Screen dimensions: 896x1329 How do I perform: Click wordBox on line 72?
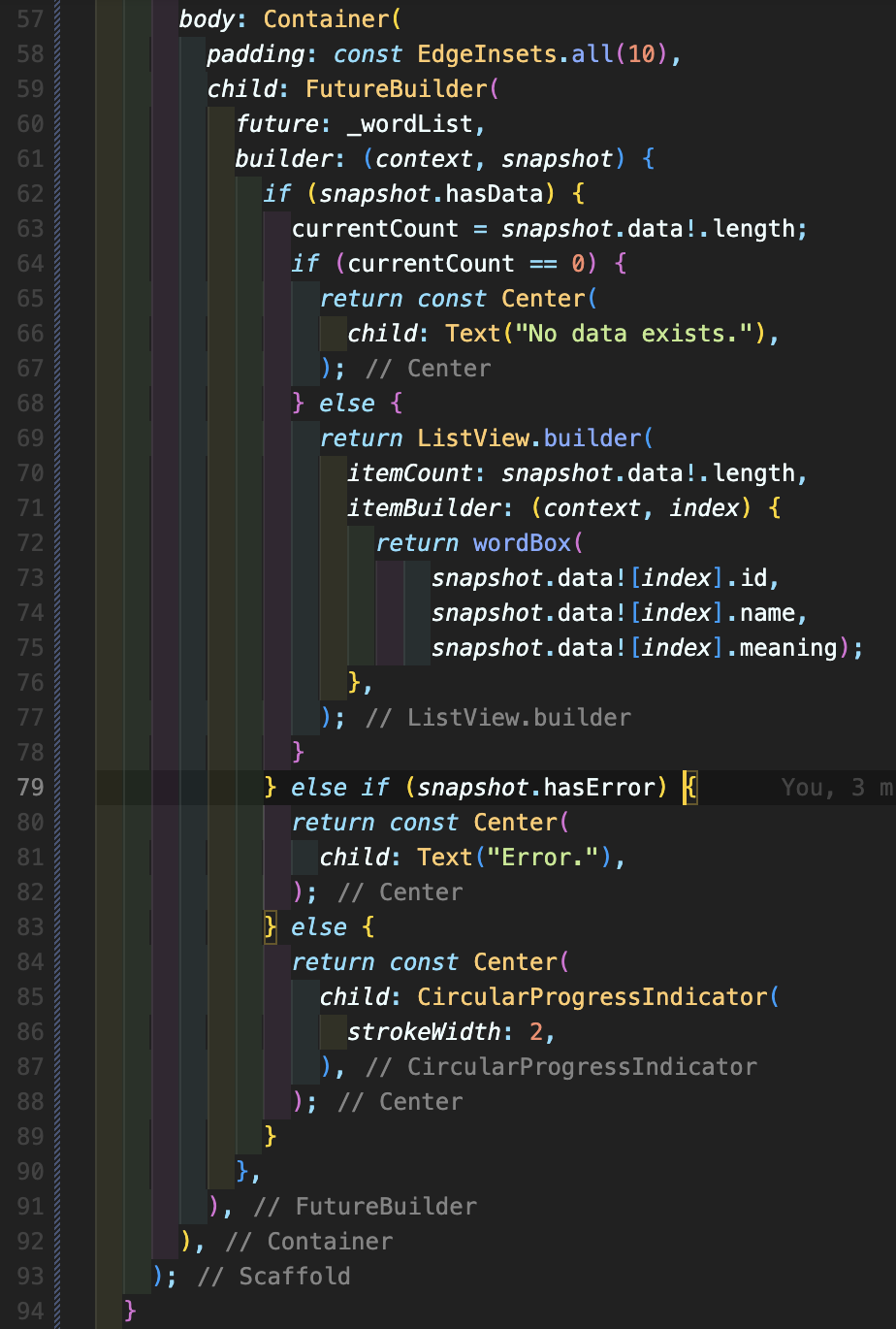click(x=522, y=542)
